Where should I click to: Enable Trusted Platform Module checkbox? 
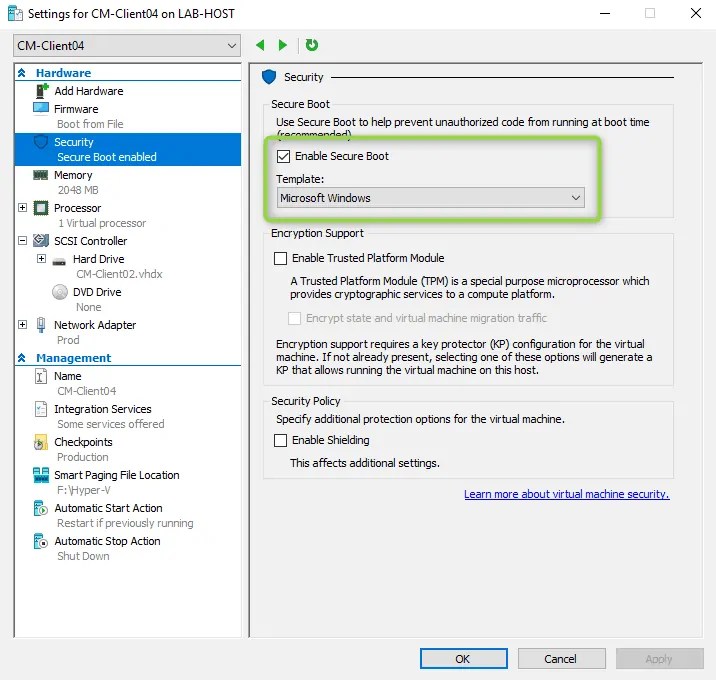tap(280, 258)
